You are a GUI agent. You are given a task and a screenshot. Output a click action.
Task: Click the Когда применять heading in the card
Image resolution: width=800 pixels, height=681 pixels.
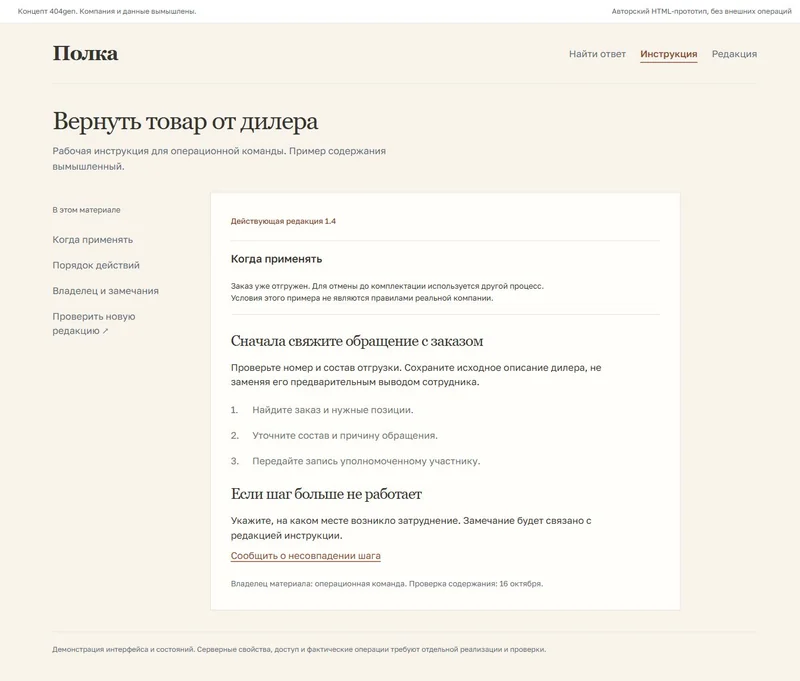276,259
